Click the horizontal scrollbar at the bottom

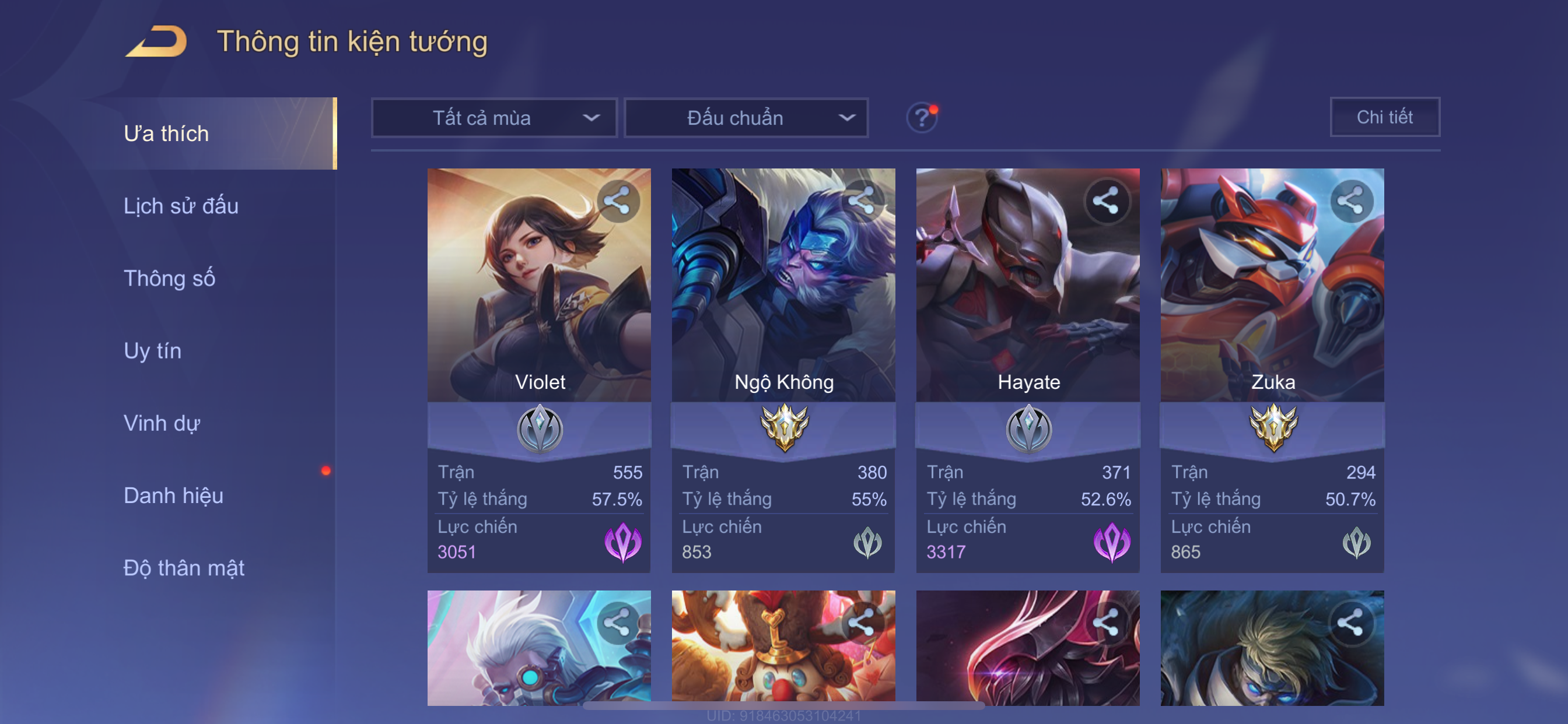[784, 706]
